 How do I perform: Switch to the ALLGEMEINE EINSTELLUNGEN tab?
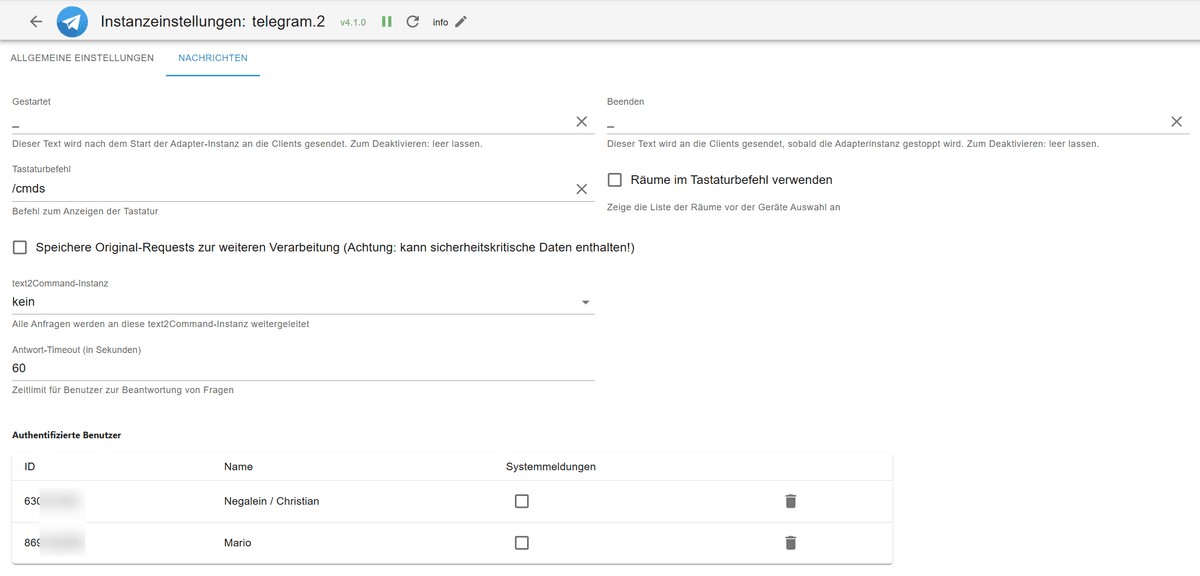[80, 58]
